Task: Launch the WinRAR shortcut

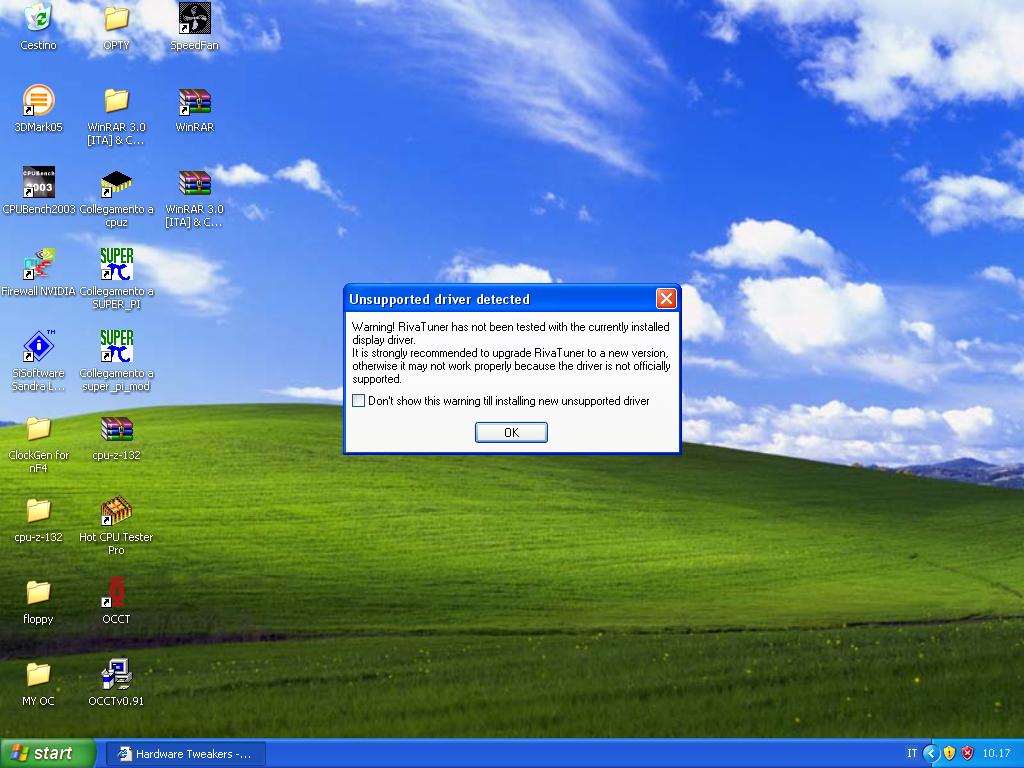Action: 195,101
